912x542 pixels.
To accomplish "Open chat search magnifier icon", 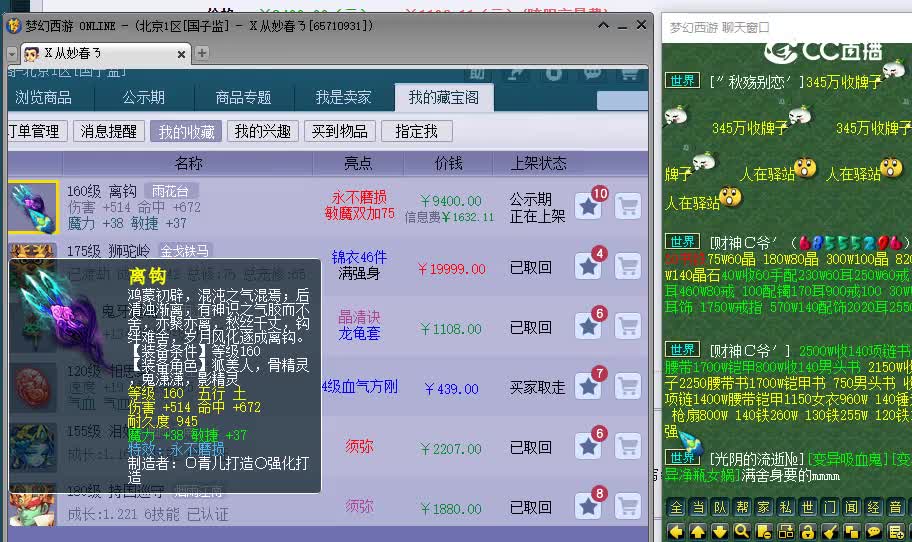I will [x=742, y=531].
